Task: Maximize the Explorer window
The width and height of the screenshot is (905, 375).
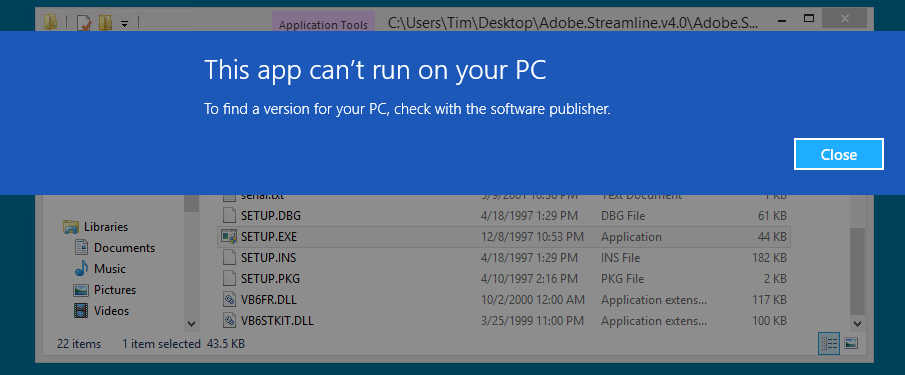Action: pos(809,19)
